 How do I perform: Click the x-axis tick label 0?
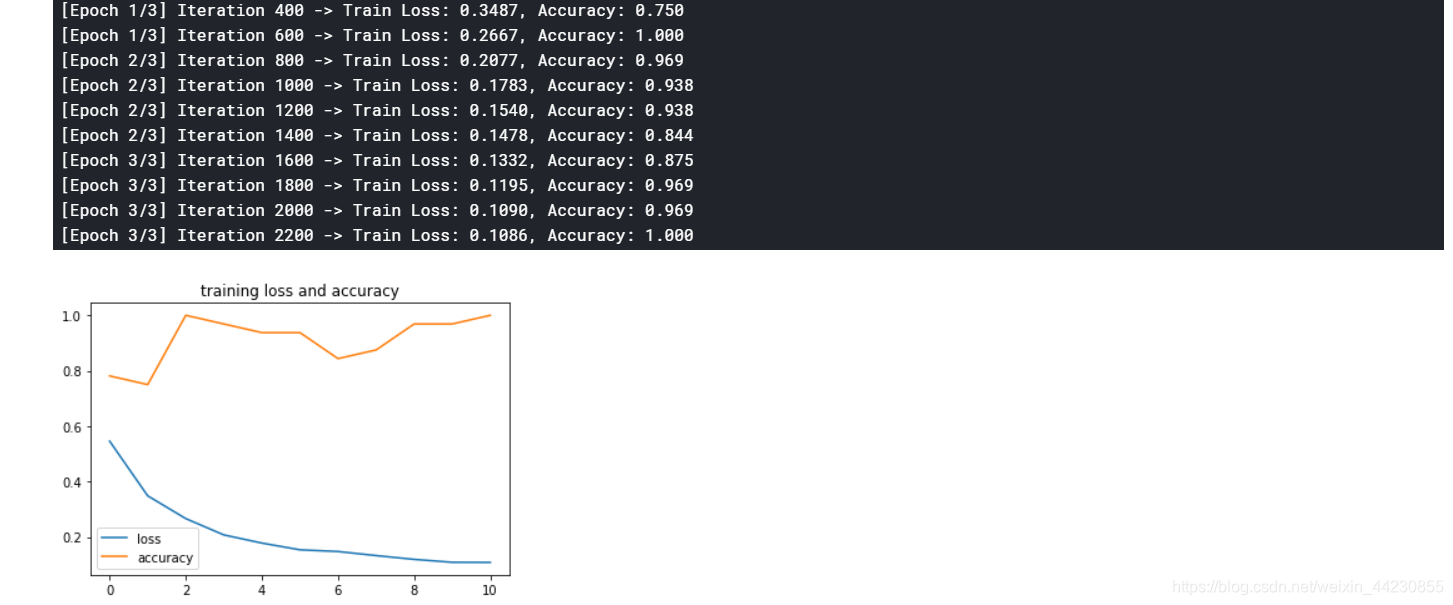(110, 590)
